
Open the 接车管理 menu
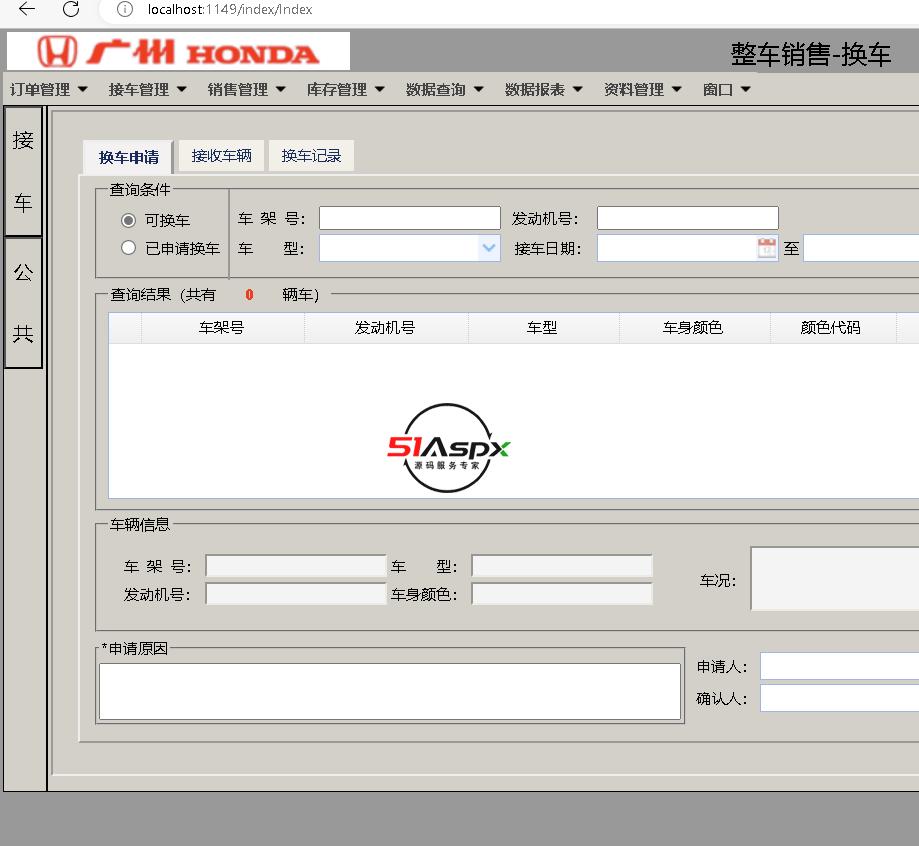(x=148, y=89)
